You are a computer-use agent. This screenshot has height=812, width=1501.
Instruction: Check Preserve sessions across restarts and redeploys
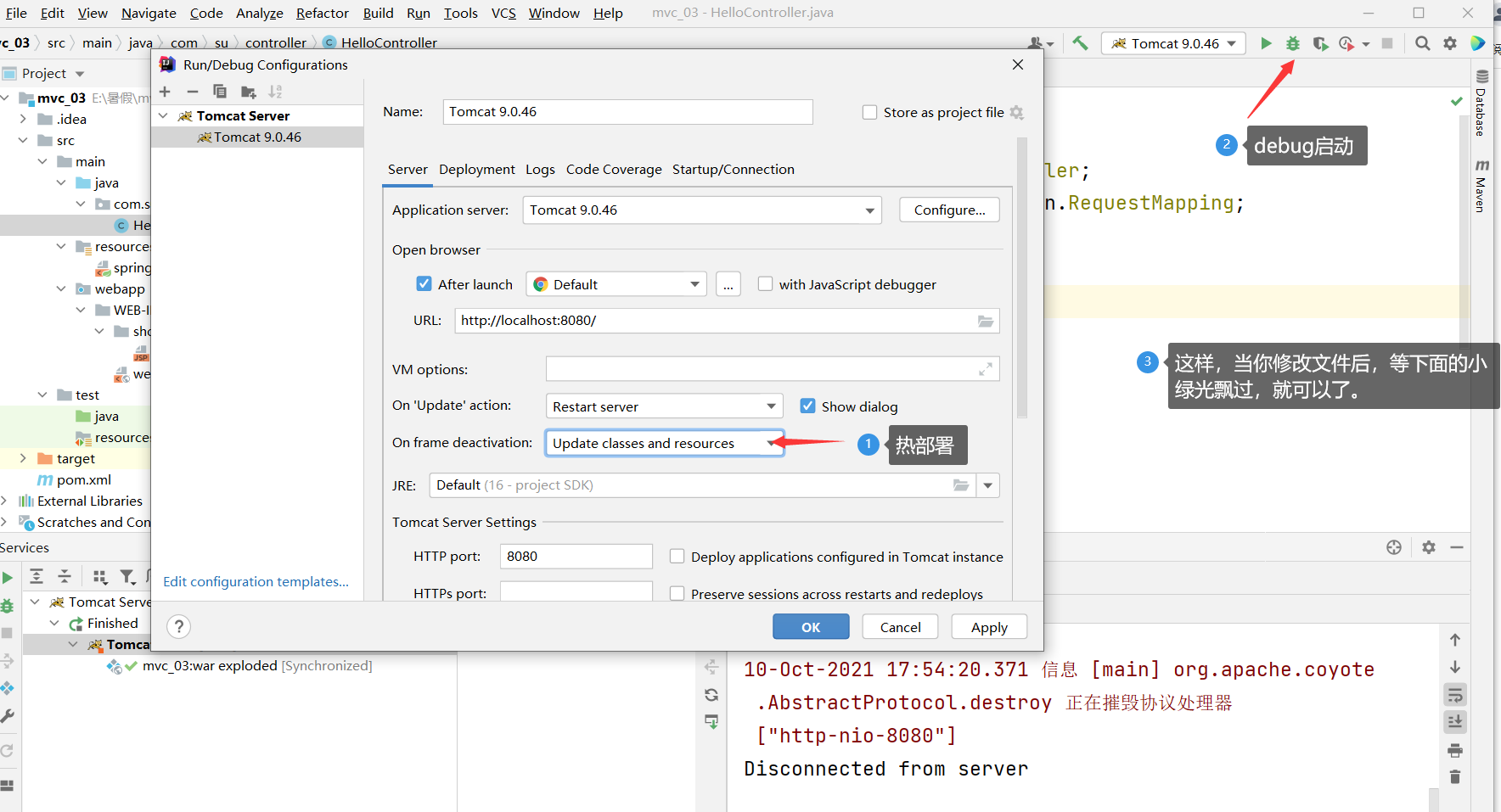coord(677,594)
